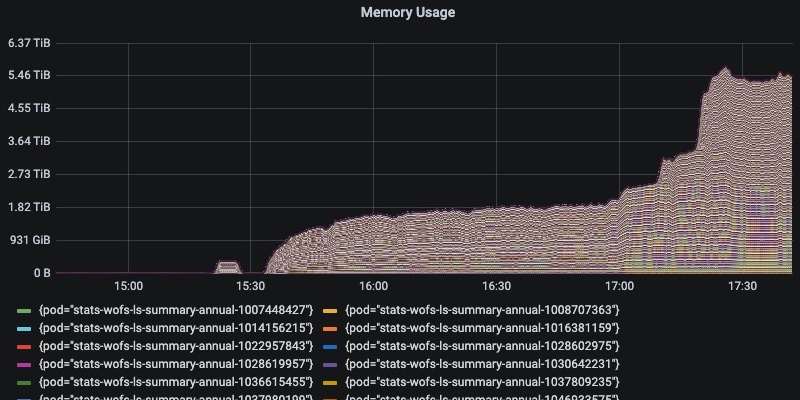800x400 pixels.
Task: Toggle series stats-wofs-ls-summary-annual-1022957843 in legend
Action: (176, 346)
